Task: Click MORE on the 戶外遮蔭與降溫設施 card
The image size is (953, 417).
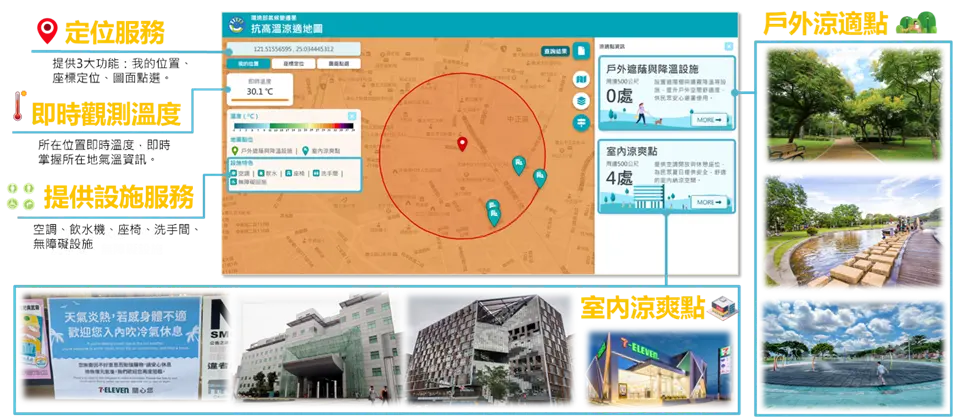Action: [708, 120]
